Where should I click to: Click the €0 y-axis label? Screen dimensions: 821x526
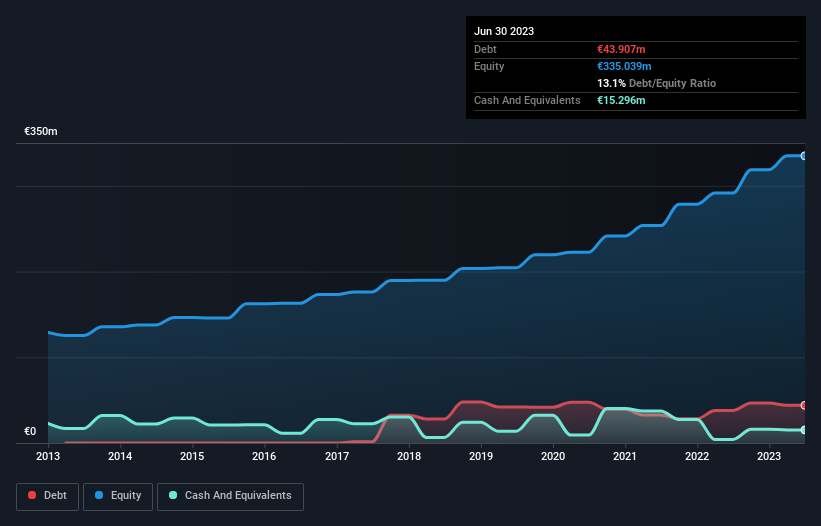(x=30, y=432)
